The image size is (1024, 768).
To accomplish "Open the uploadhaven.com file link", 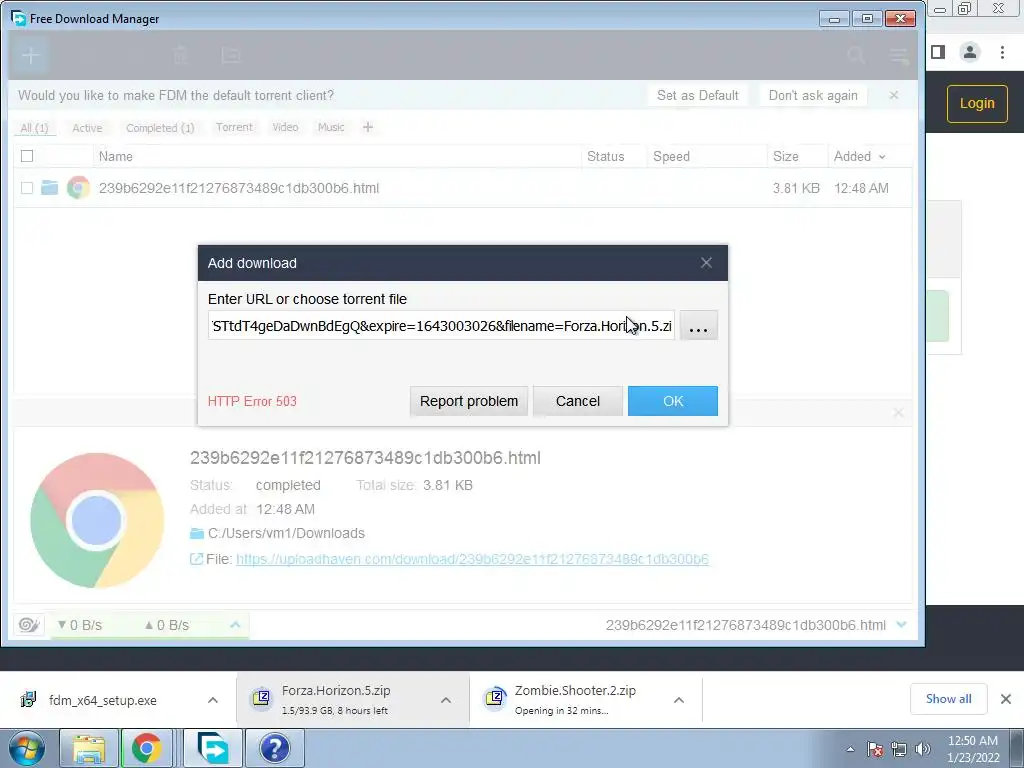I will point(472,559).
